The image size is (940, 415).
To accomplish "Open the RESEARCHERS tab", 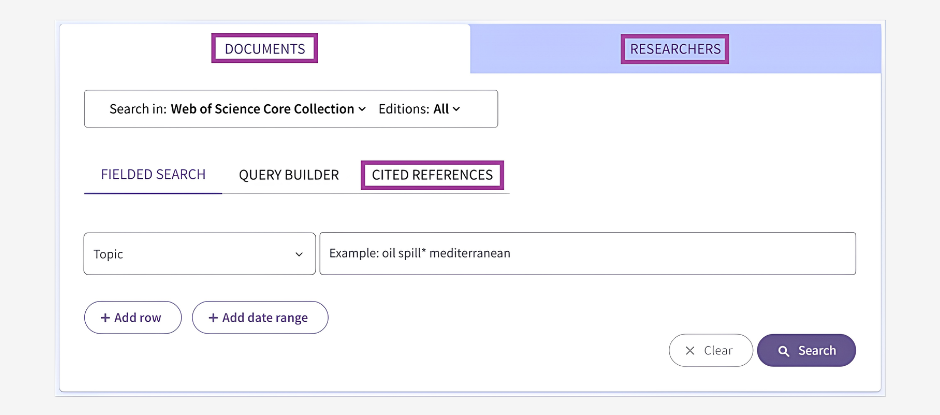I will pos(675,49).
